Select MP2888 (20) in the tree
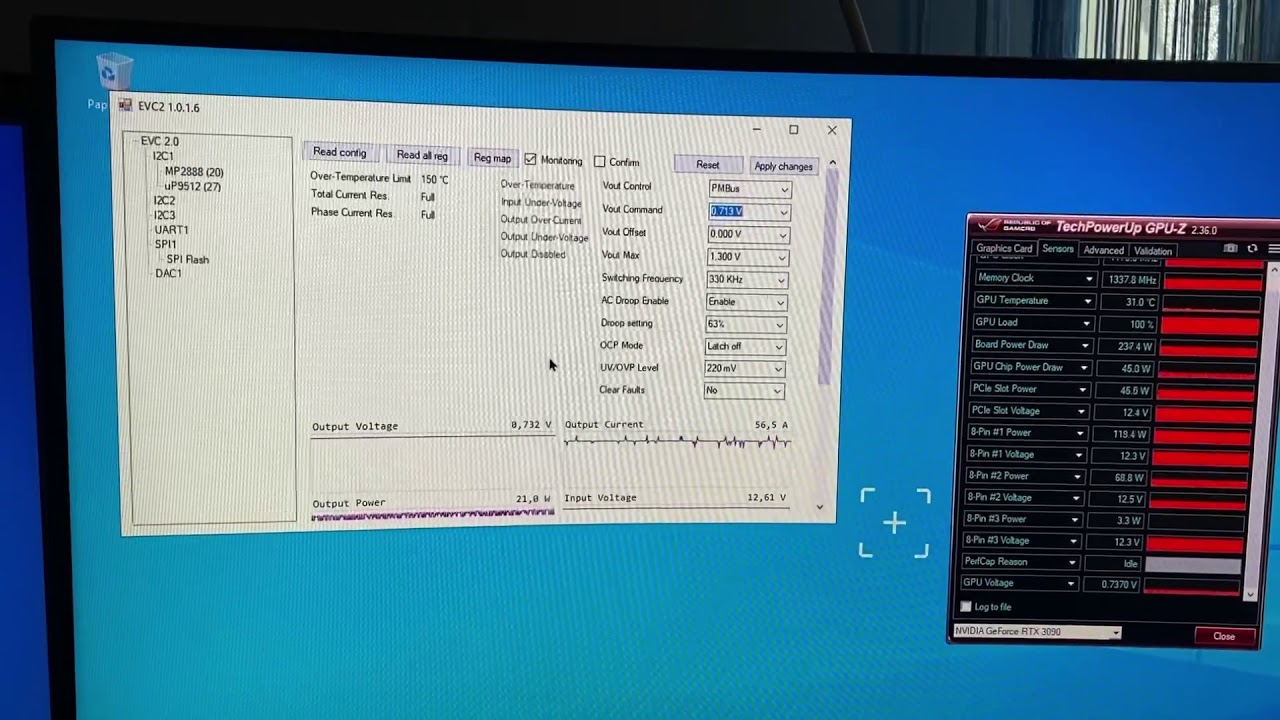The width and height of the screenshot is (1280, 720). [194, 172]
